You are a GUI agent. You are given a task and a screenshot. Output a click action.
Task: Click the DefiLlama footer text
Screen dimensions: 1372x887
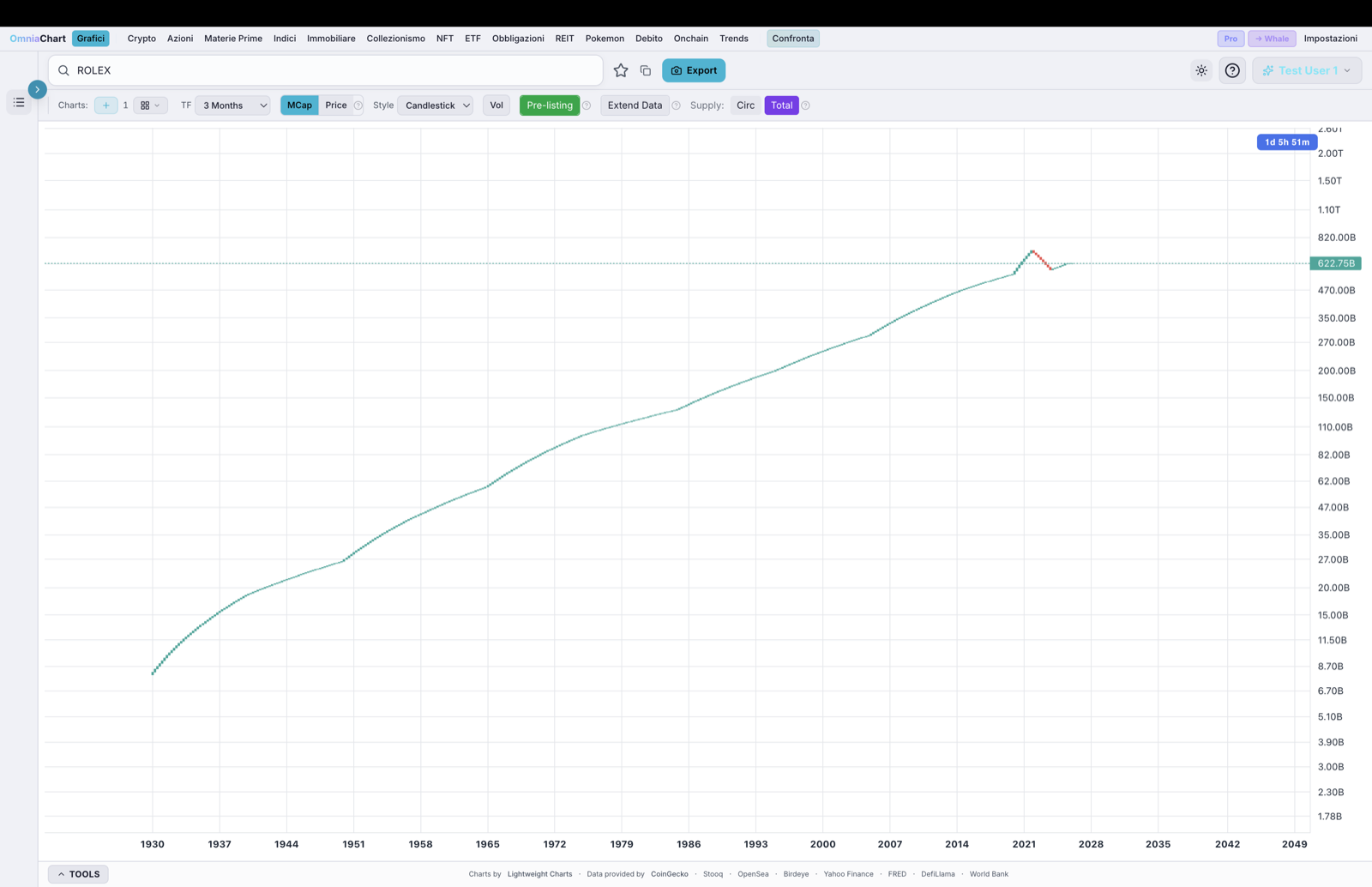pyautogui.click(x=938, y=874)
